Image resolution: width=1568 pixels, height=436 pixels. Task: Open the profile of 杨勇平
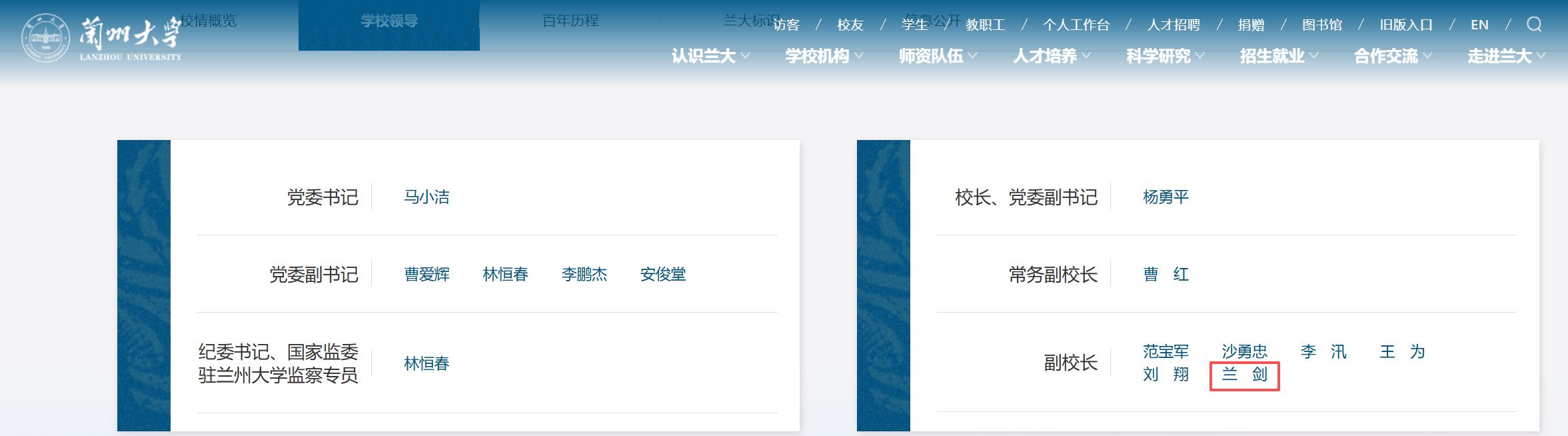click(1166, 197)
